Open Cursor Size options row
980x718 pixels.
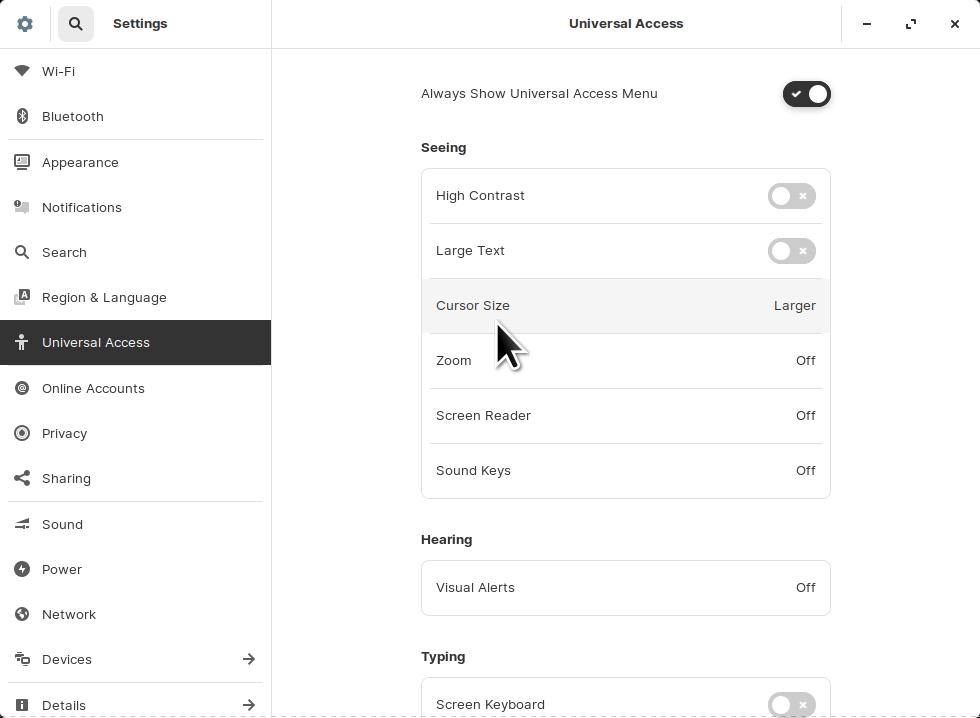[x=625, y=306]
